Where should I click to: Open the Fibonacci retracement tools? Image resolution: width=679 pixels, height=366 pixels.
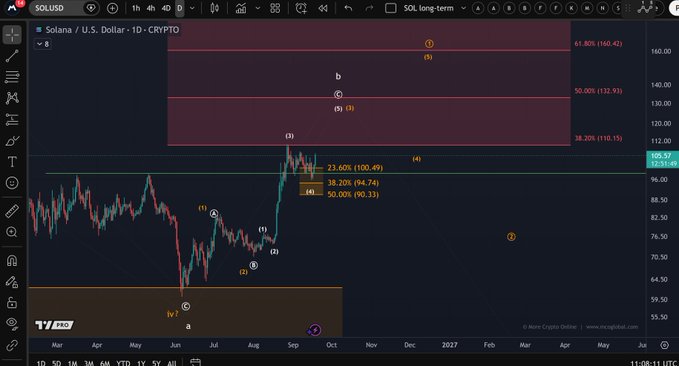coord(12,77)
